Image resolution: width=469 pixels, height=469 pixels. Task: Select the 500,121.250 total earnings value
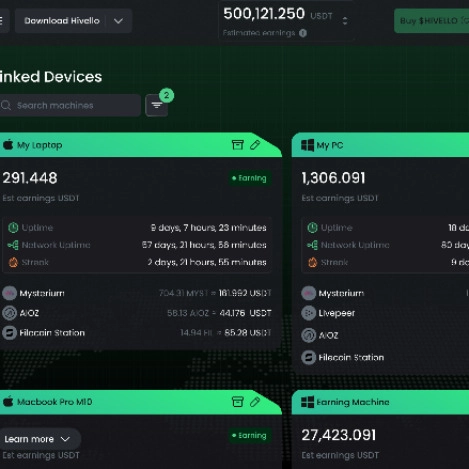click(264, 14)
